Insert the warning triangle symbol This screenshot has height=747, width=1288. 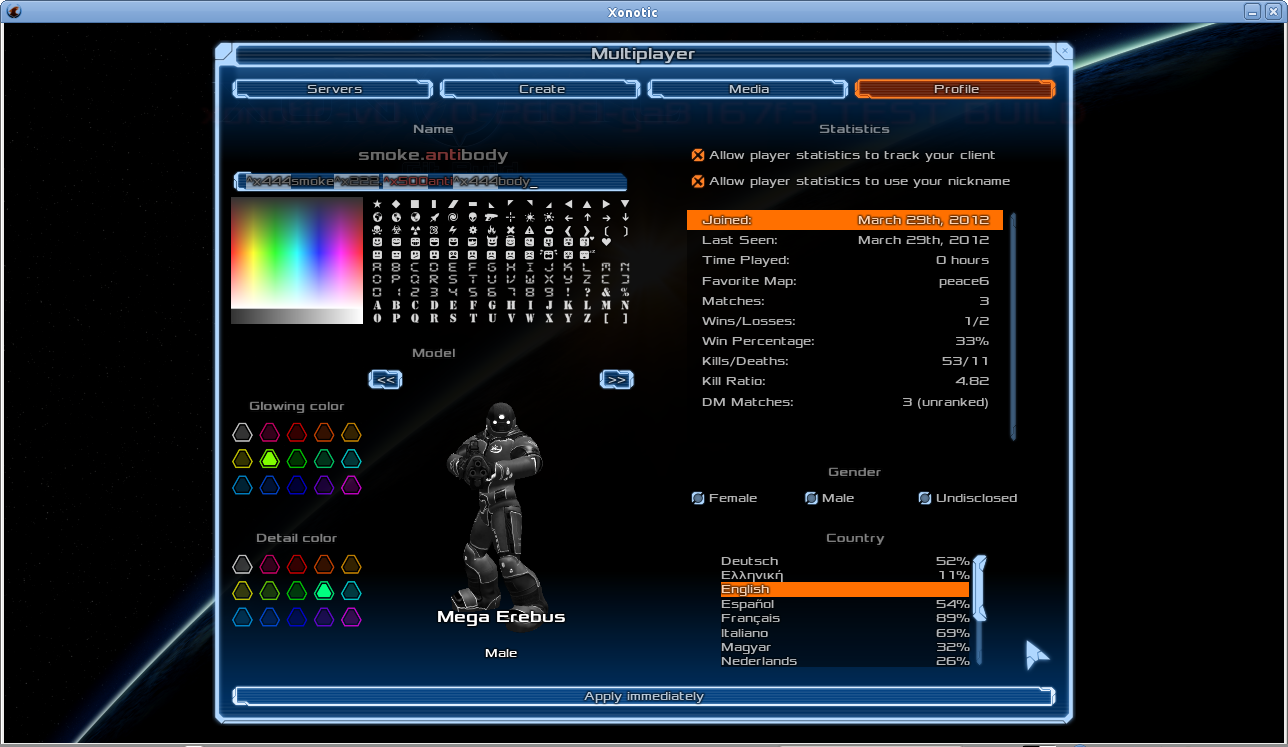pos(530,230)
